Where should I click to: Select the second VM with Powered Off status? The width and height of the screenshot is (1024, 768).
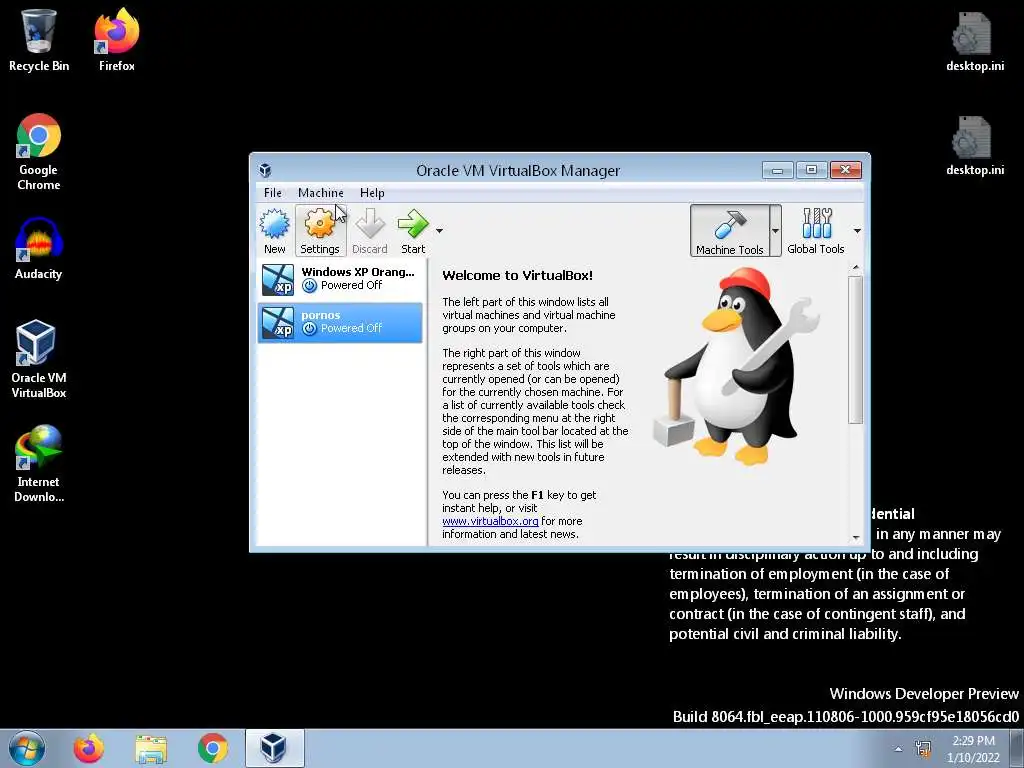tap(340, 322)
